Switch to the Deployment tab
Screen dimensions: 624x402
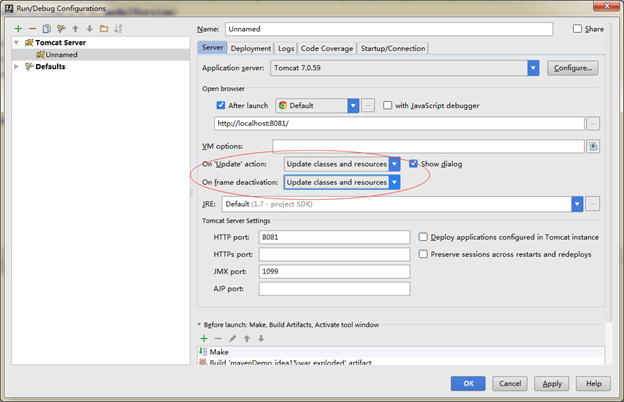coord(250,48)
